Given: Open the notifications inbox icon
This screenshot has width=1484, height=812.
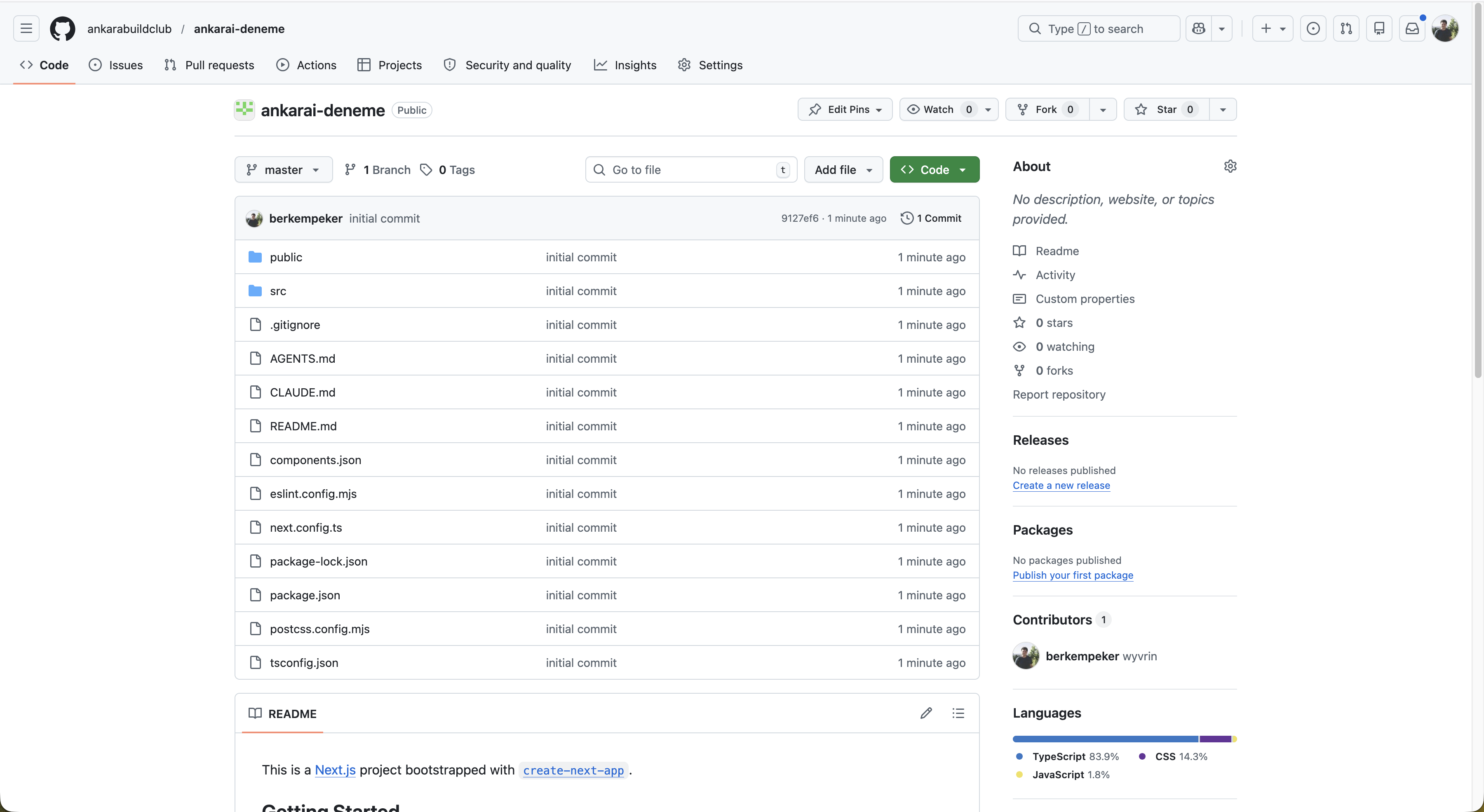Looking at the screenshot, I should [1413, 28].
